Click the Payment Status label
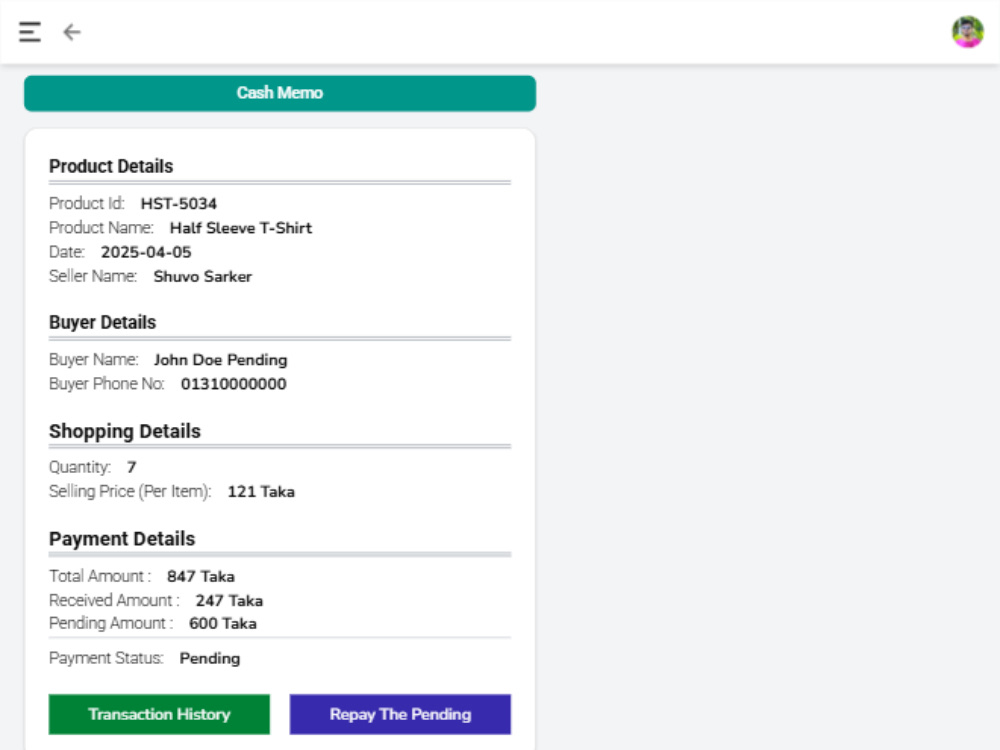The width and height of the screenshot is (1000, 750). [x=107, y=658]
